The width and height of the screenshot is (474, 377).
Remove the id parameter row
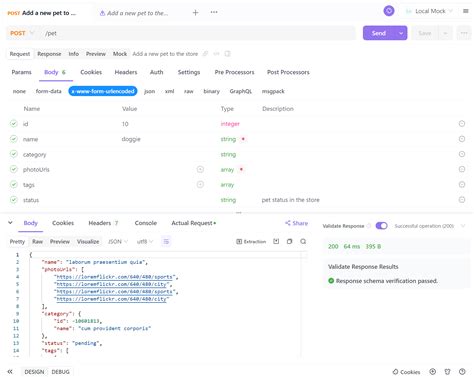(x=462, y=124)
